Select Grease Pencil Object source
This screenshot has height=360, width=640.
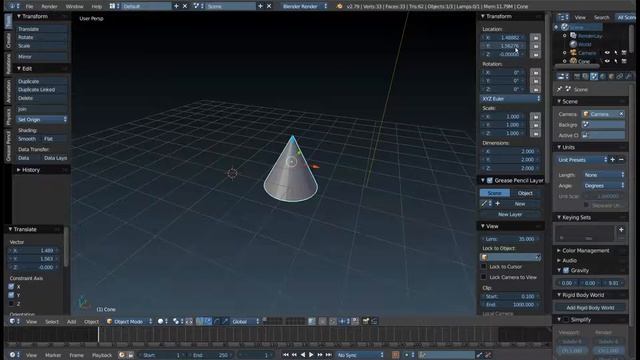click(525, 193)
